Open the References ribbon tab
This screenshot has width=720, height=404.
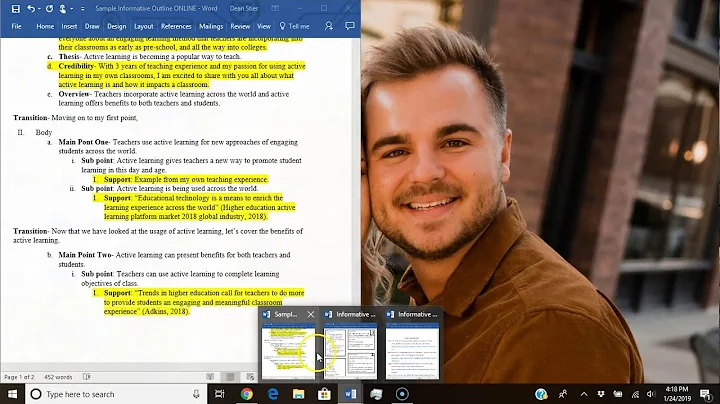(176, 26)
